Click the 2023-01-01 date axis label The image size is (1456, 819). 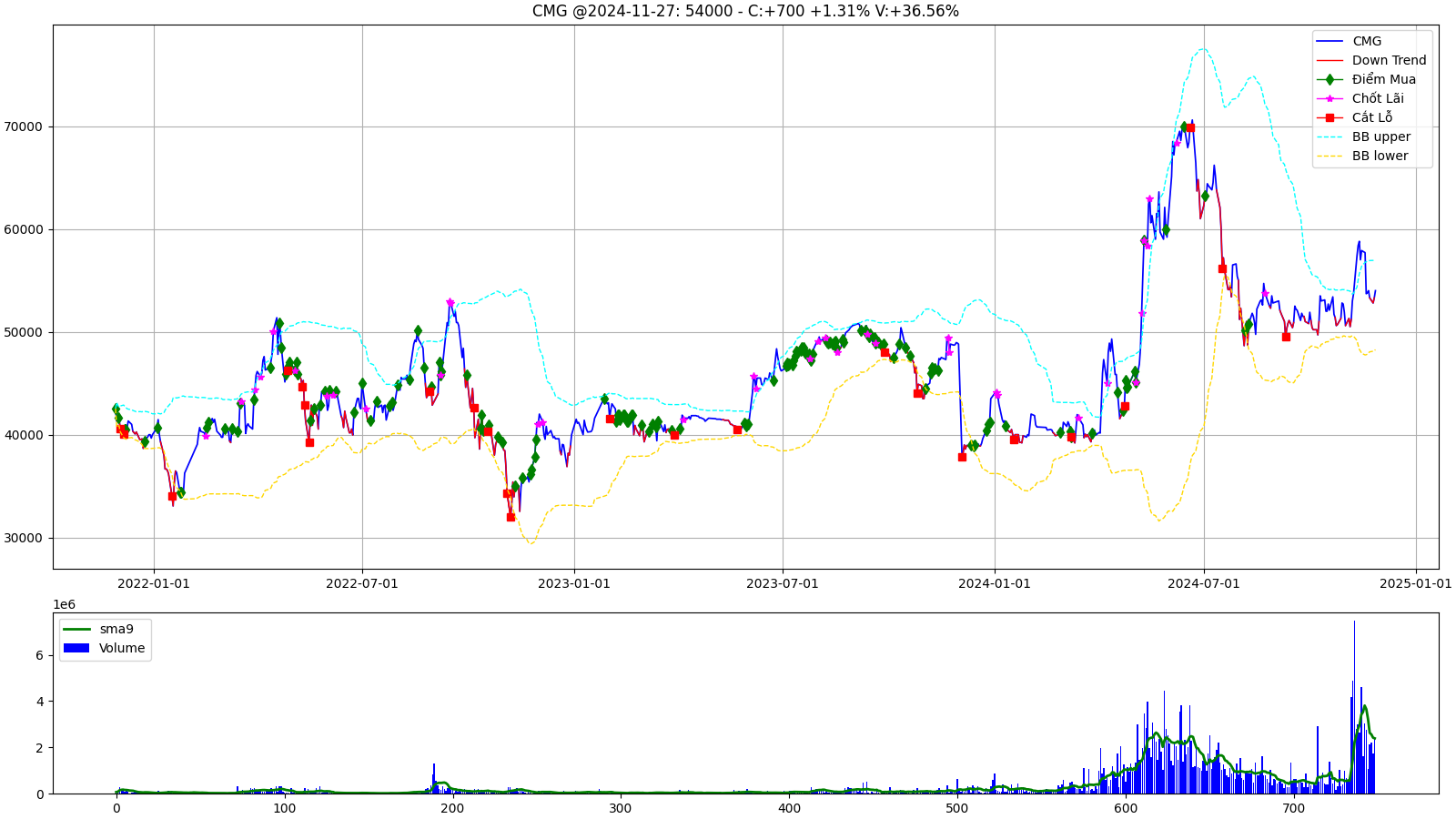pos(574,583)
